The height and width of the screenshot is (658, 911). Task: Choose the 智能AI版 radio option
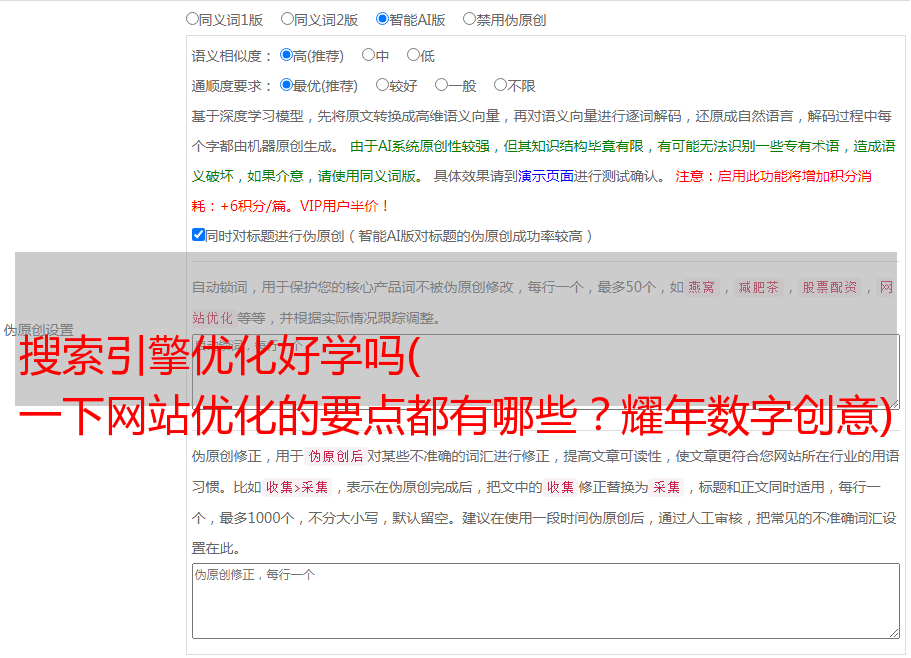(x=382, y=19)
